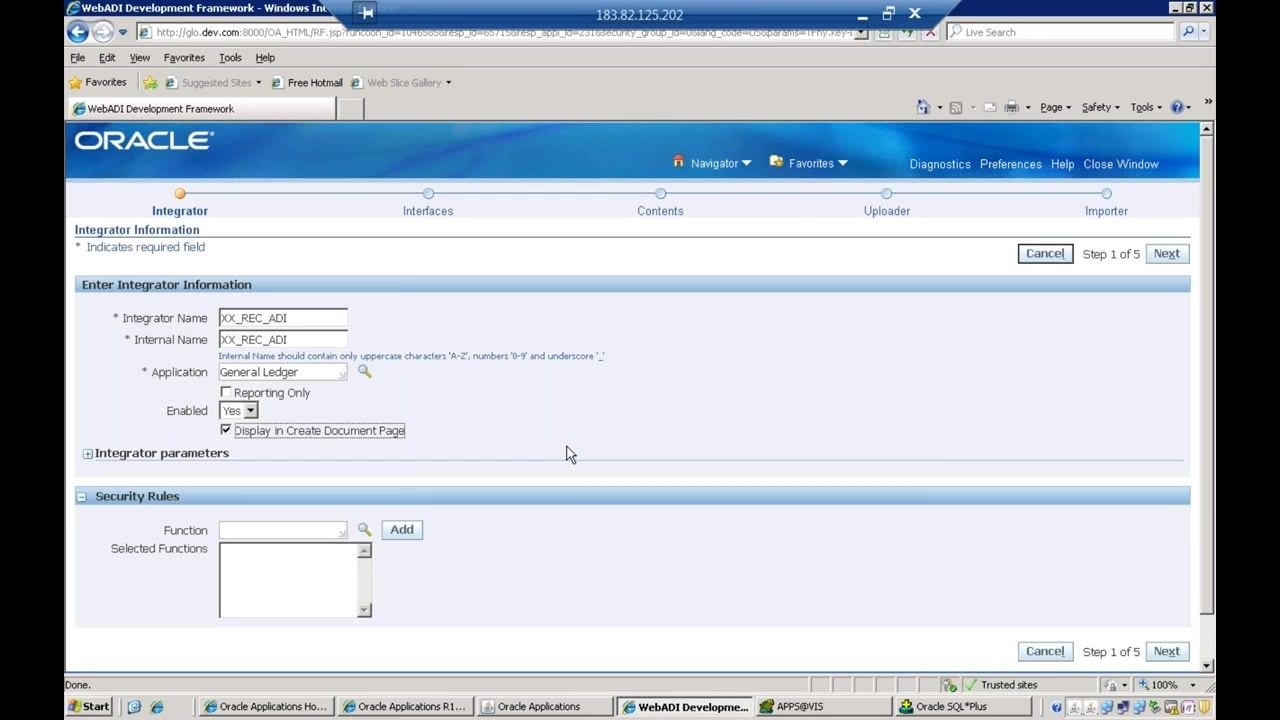1280x720 pixels.
Task: Pin the remote desktop connection bar
Action: (x=366, y=13)
